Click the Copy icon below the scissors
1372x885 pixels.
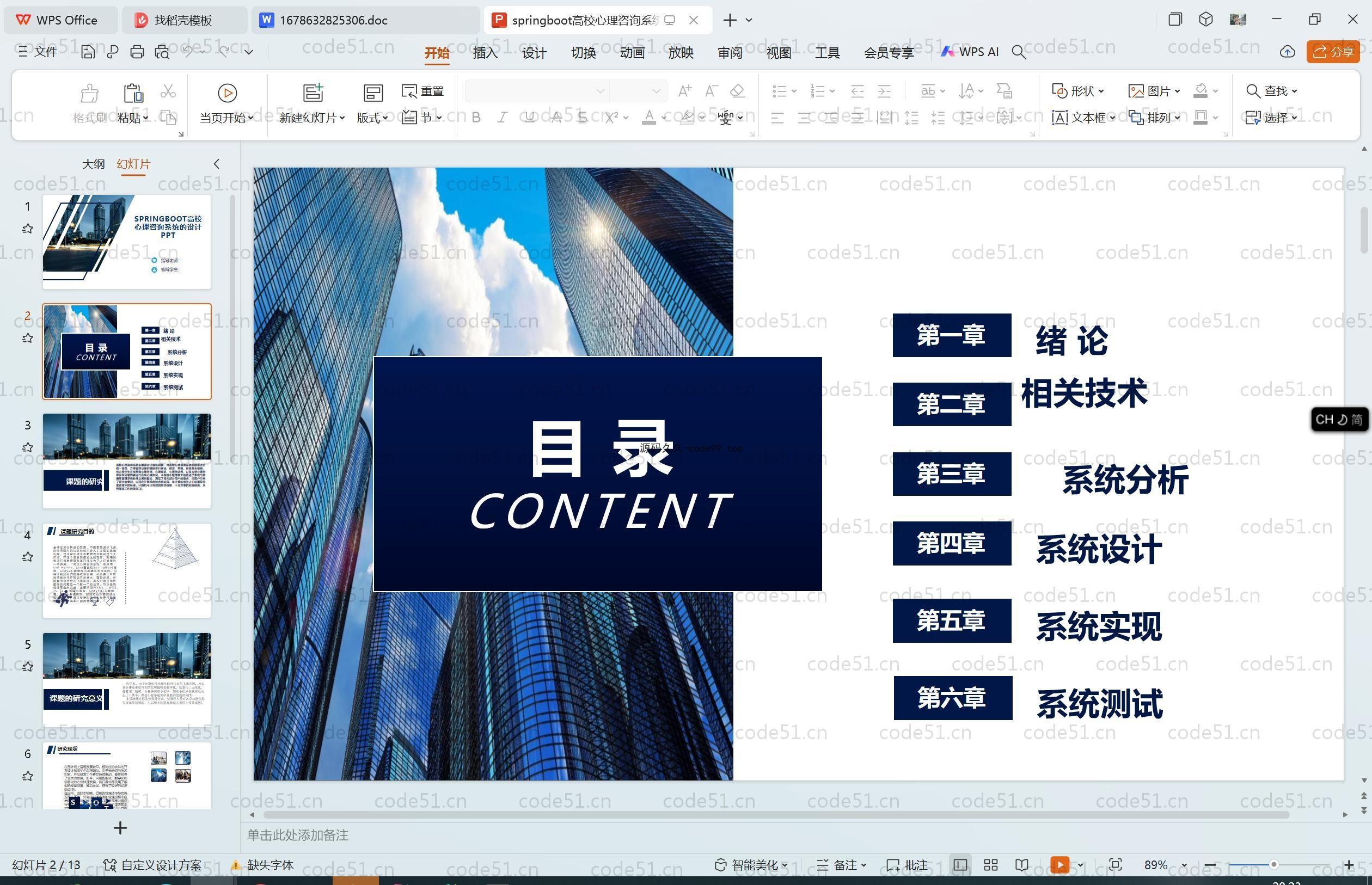(168, 117)
